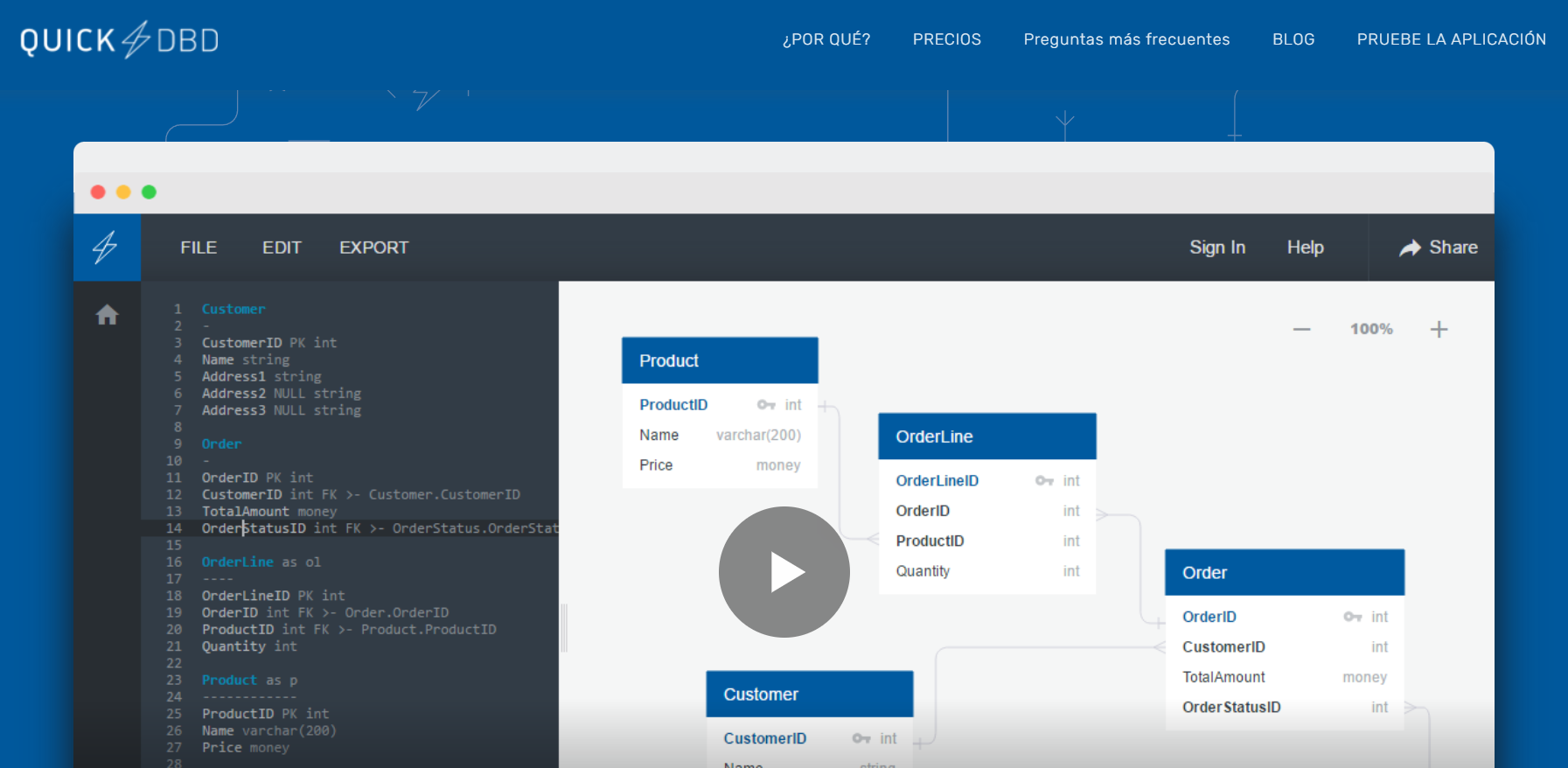Screen dimensions: 1568x768
Task: Play the QuickDBD demo video
Action: (x=784, y=572)
